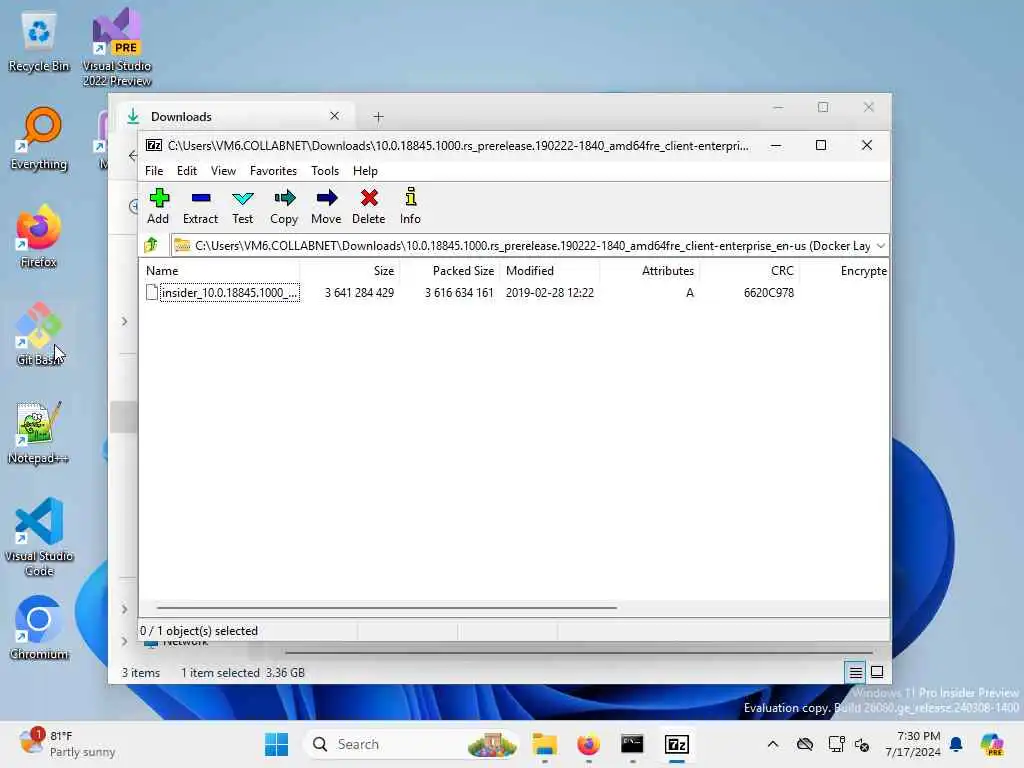Open Firefox from the taskbar
This screenshot has height=768, width=1024.
588,744
